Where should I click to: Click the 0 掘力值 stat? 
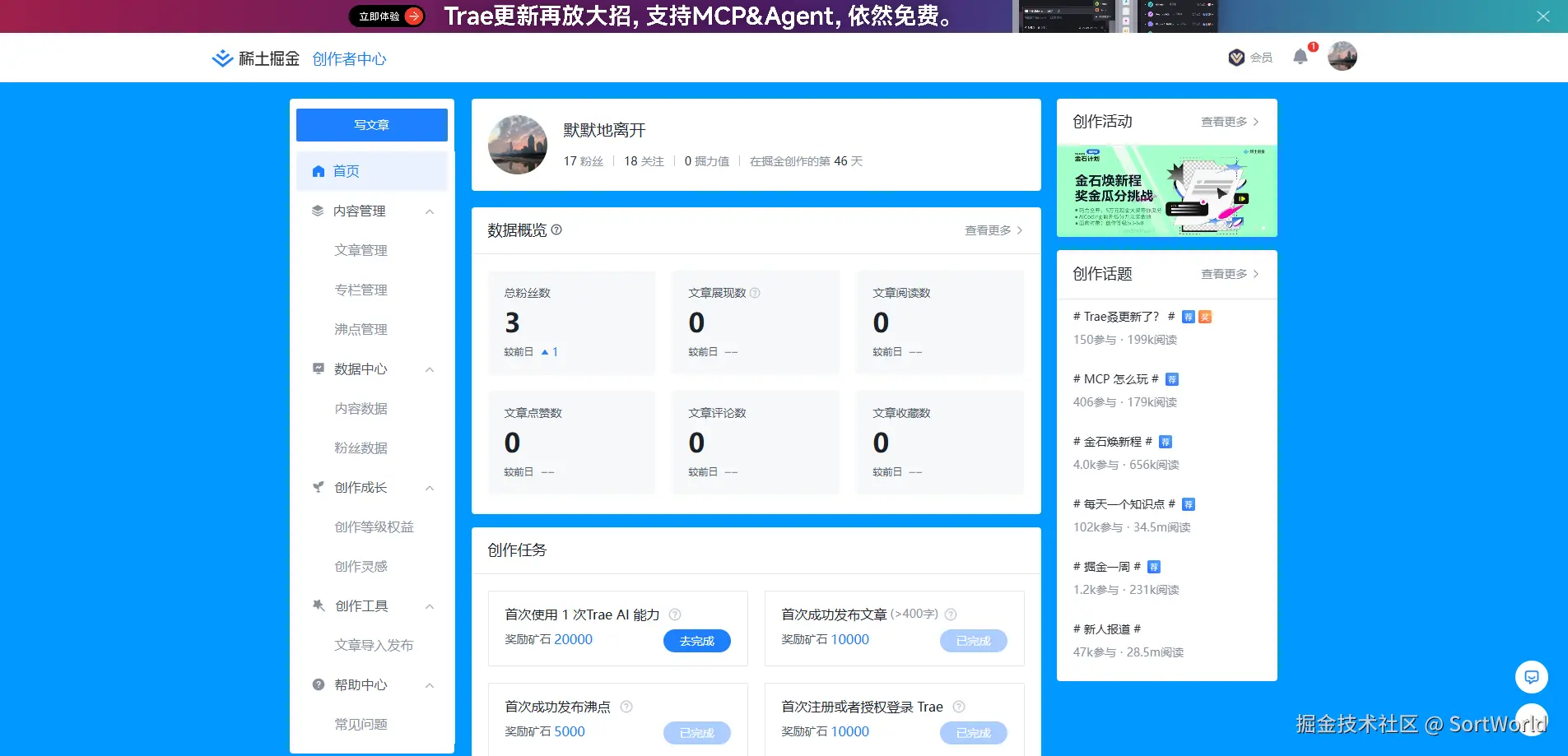pyautogui.click(x=706, y=161)
